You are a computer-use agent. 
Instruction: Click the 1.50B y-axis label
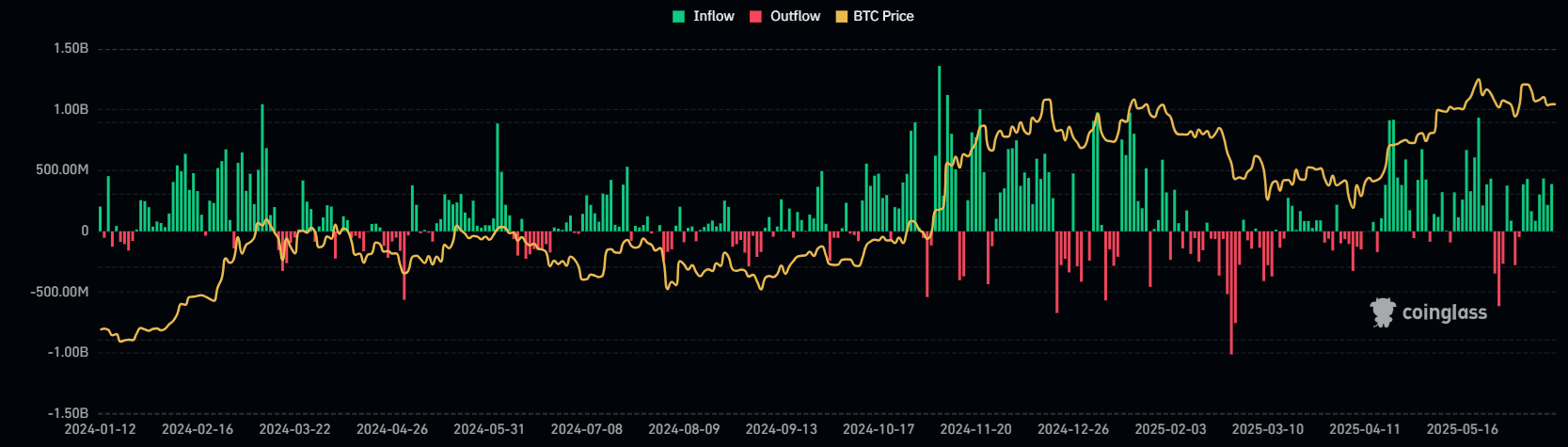(x=71, y=48)
